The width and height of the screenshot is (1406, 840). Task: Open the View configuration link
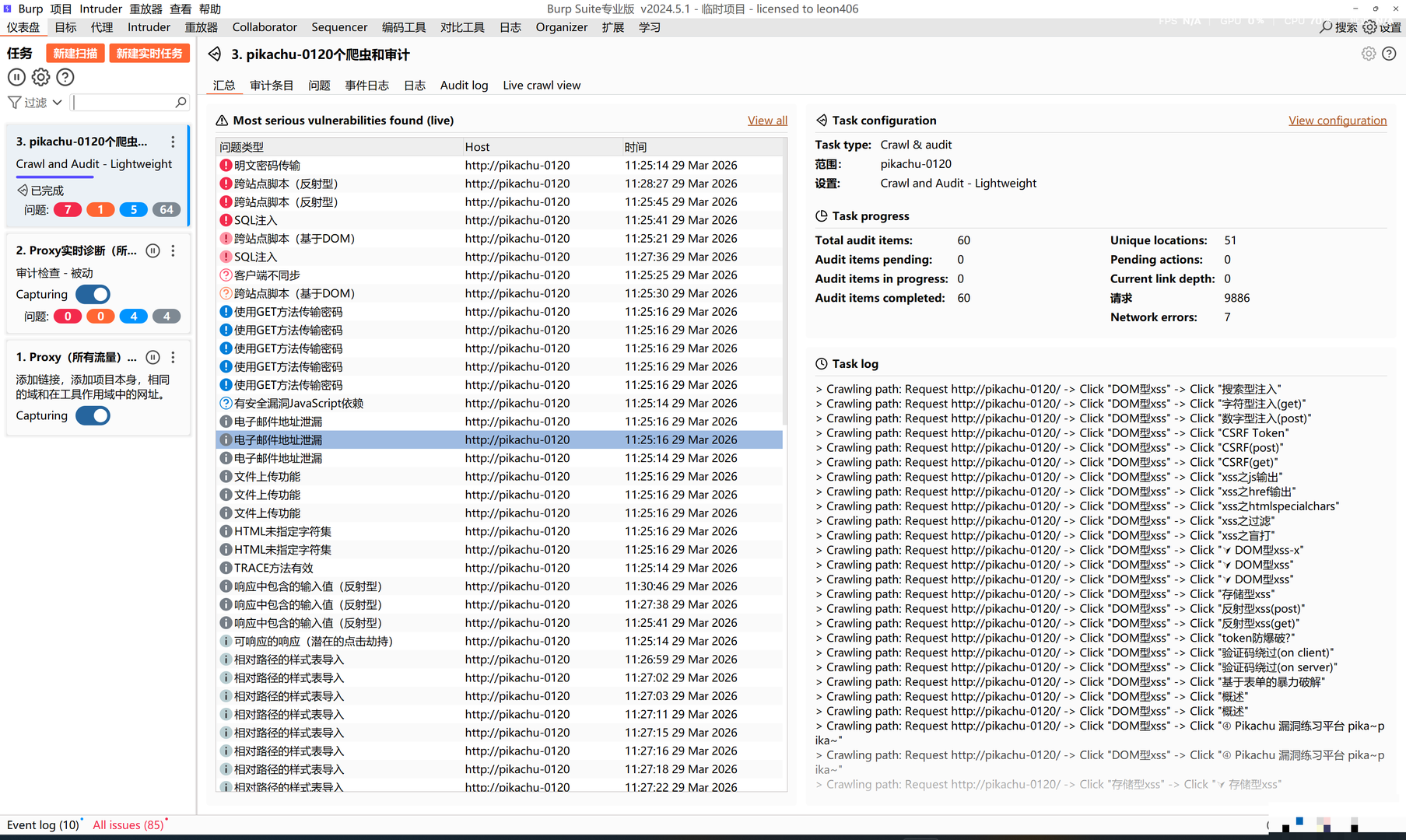(x=1338, y=121)
